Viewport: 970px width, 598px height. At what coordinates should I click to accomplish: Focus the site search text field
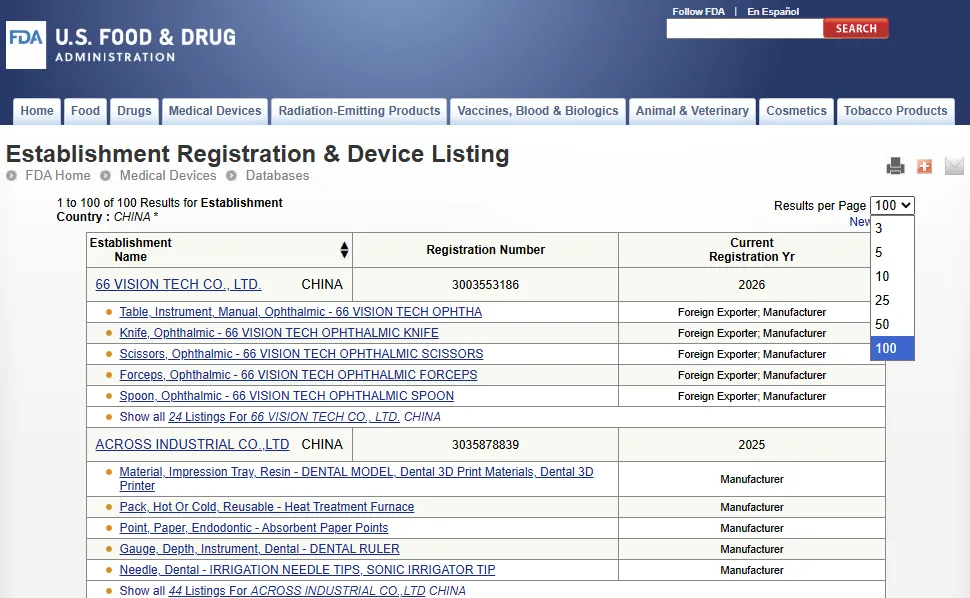pyautogui.click(x=744, y=29)
